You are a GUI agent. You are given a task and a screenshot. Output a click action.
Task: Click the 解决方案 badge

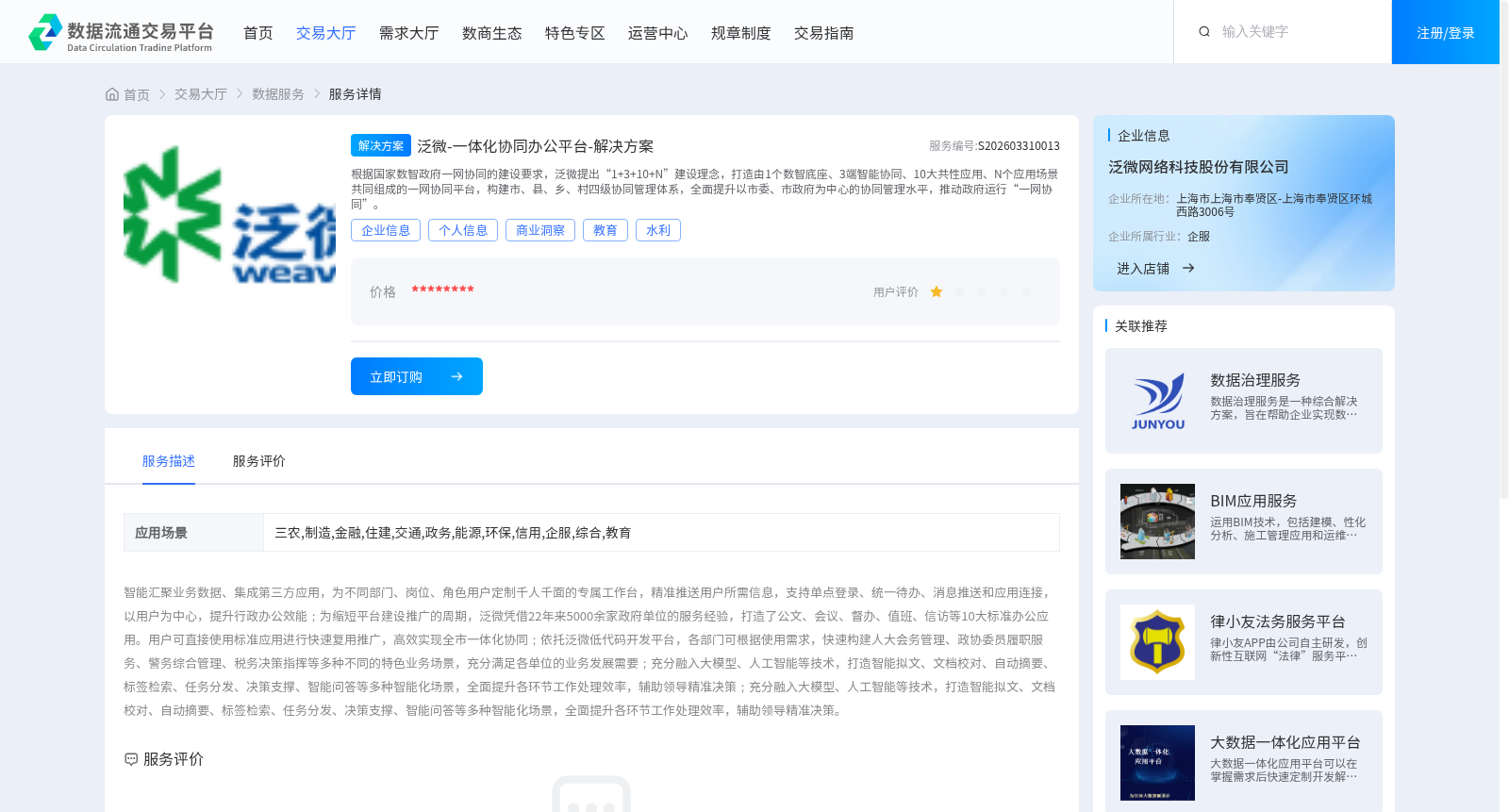point(381,145)
